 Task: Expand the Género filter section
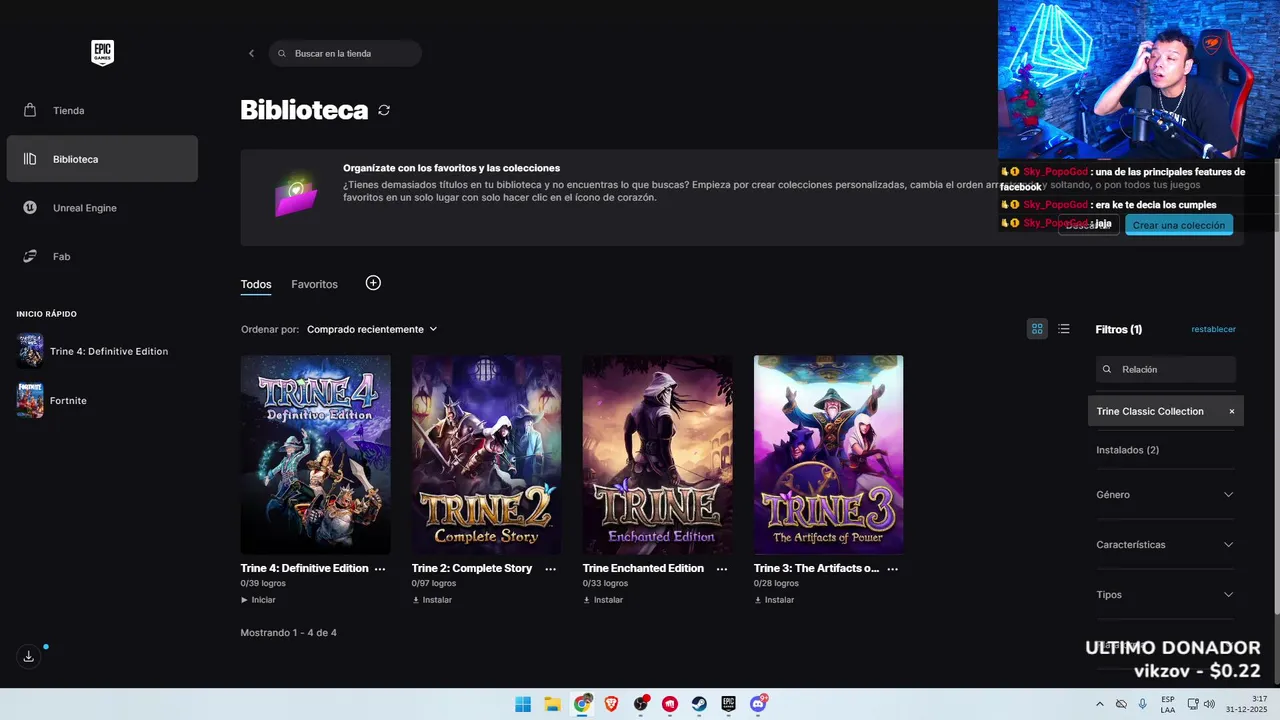tap(1166, 495)
